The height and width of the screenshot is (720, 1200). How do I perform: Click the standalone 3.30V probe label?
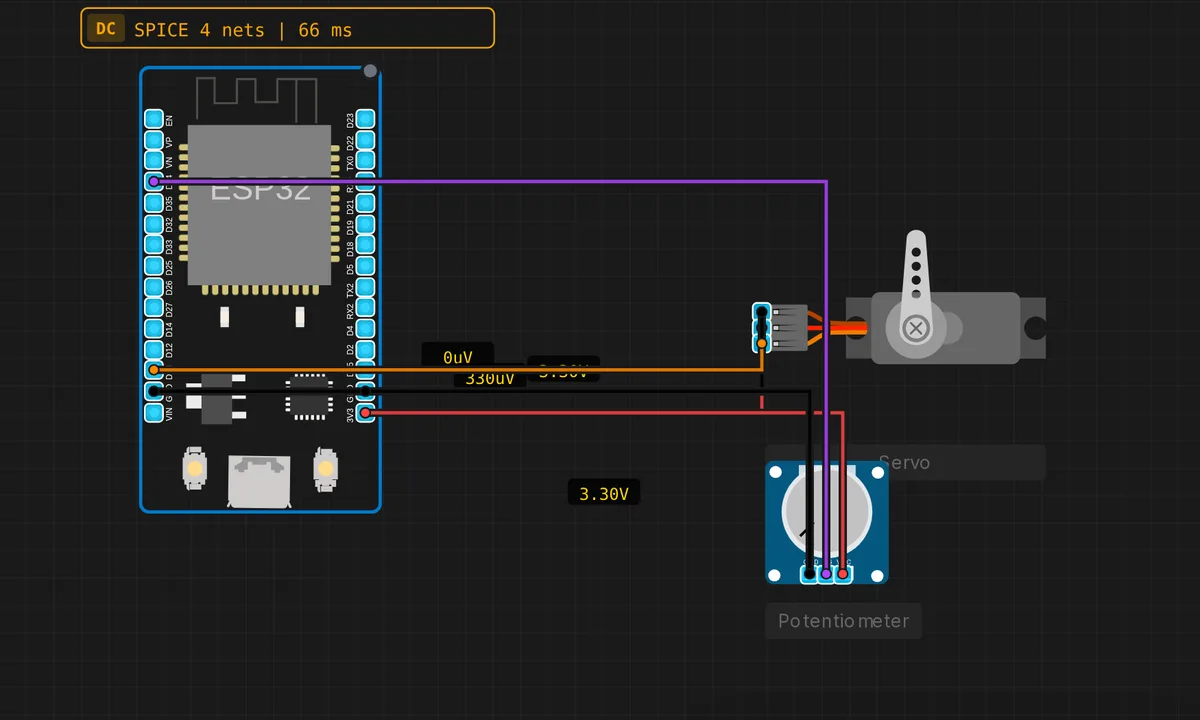[x=604, y=493]
